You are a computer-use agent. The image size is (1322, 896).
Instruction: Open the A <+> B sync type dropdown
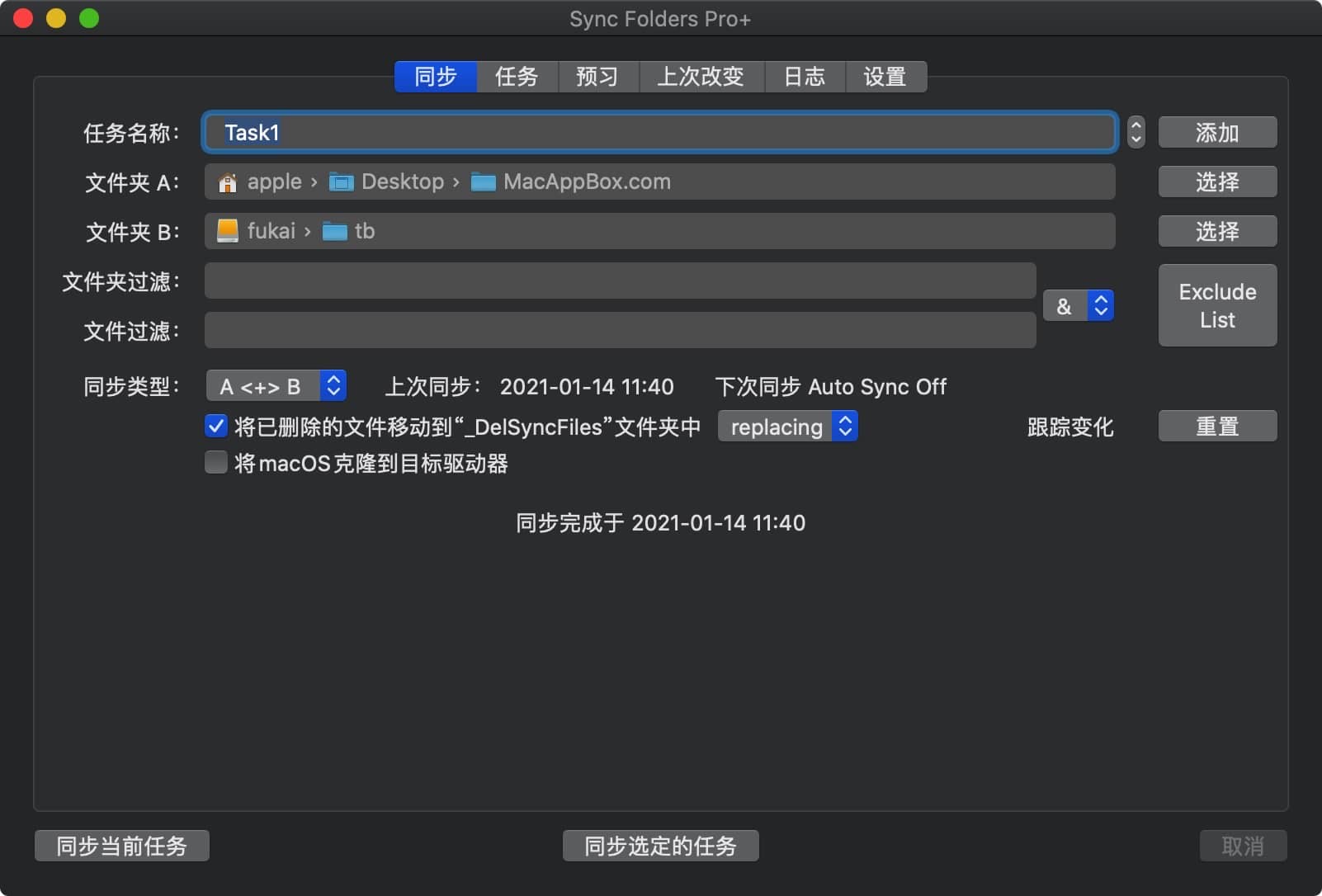coord(276,386)
